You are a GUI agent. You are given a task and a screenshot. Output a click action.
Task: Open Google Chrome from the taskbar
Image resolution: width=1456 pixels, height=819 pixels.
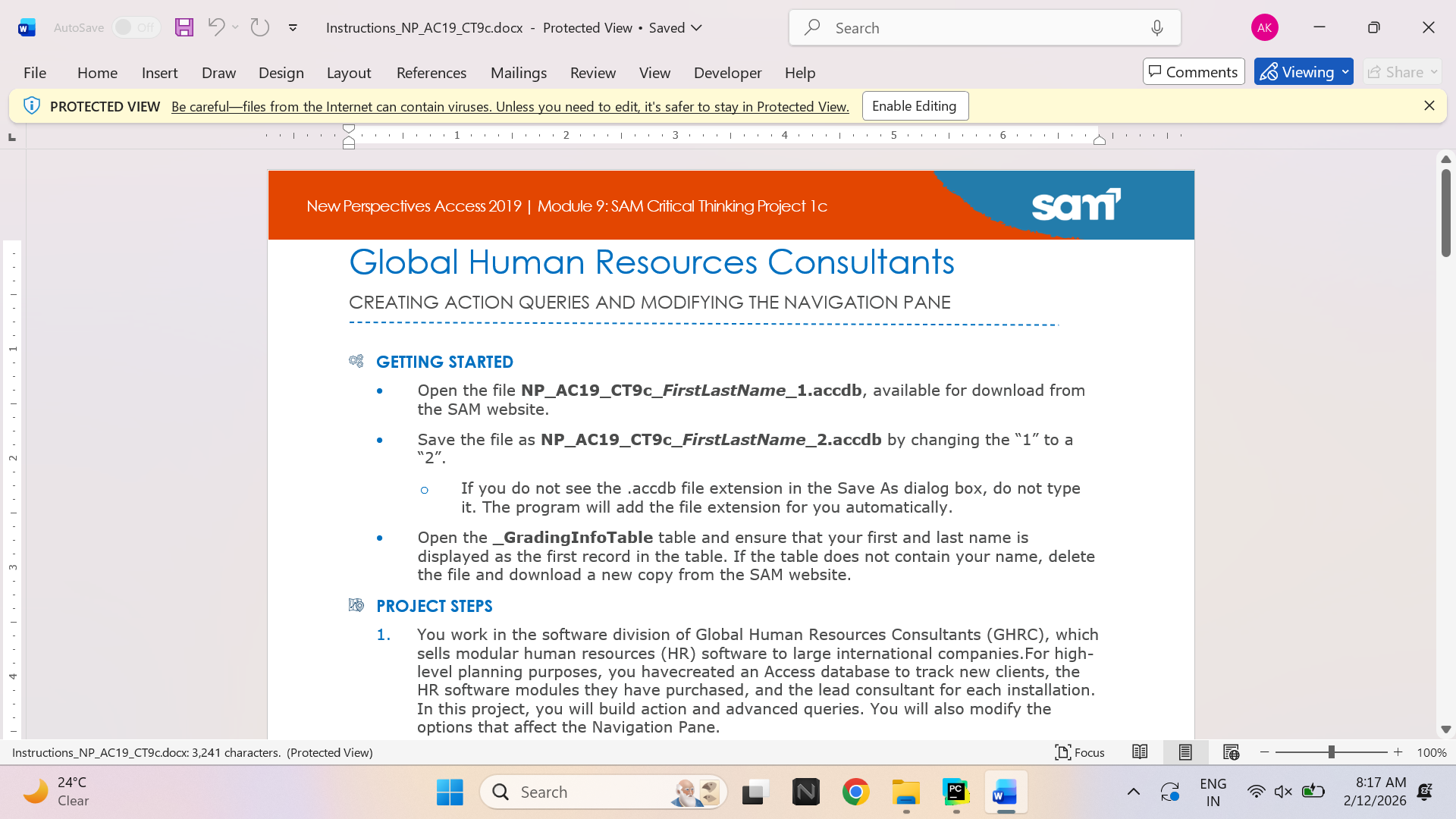tap(856, 792)
